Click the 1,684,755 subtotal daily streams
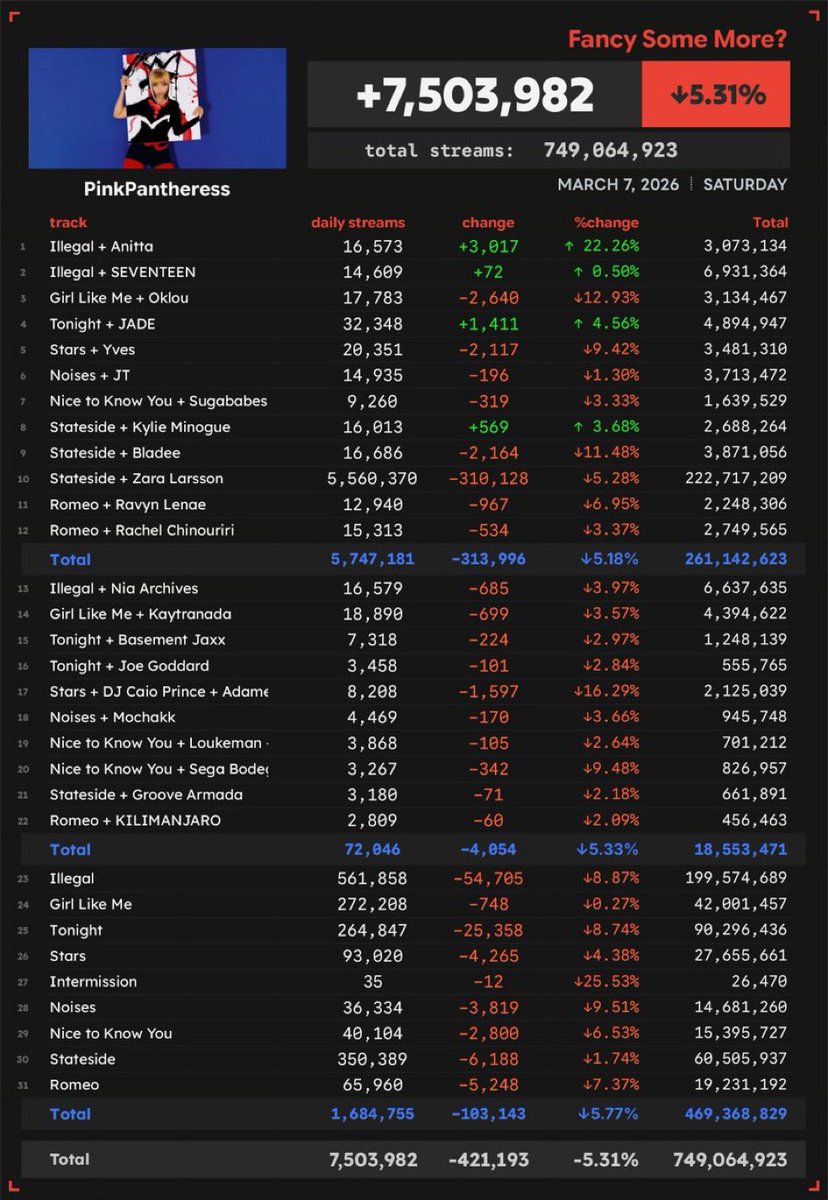828x1200 pixels. coord(372,1114)
